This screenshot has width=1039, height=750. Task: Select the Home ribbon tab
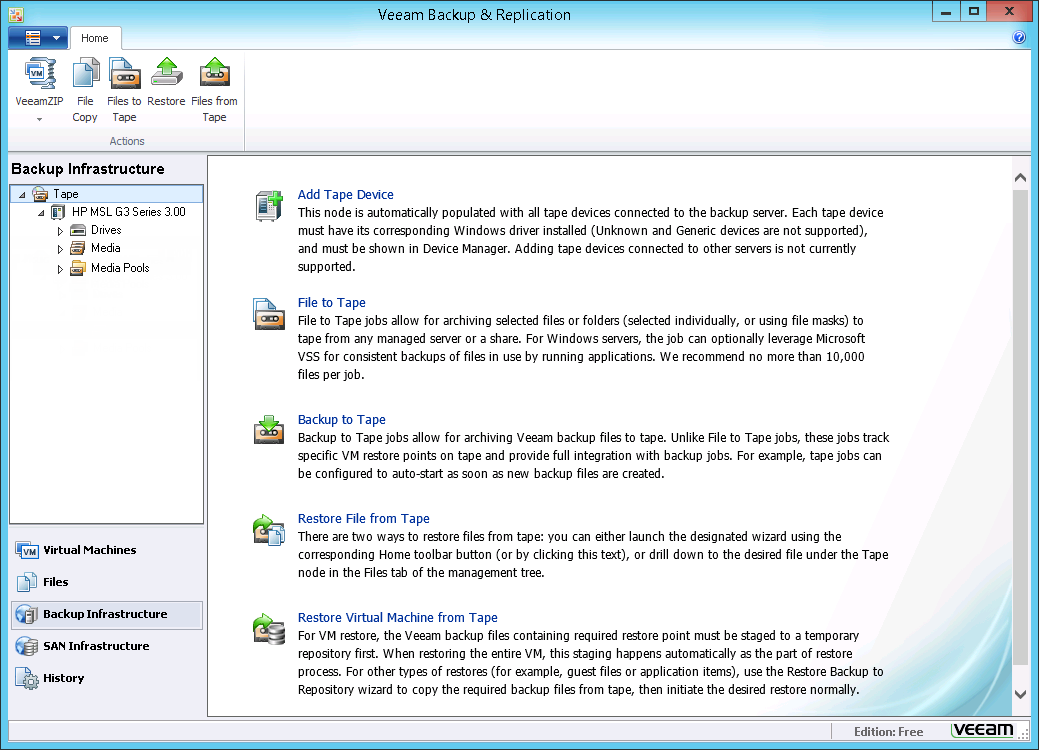[x=95, y=38]
